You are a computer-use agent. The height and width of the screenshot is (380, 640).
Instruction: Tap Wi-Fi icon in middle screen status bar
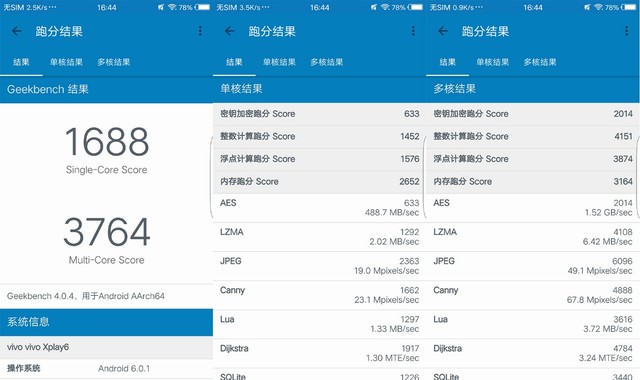coord(385,7)
